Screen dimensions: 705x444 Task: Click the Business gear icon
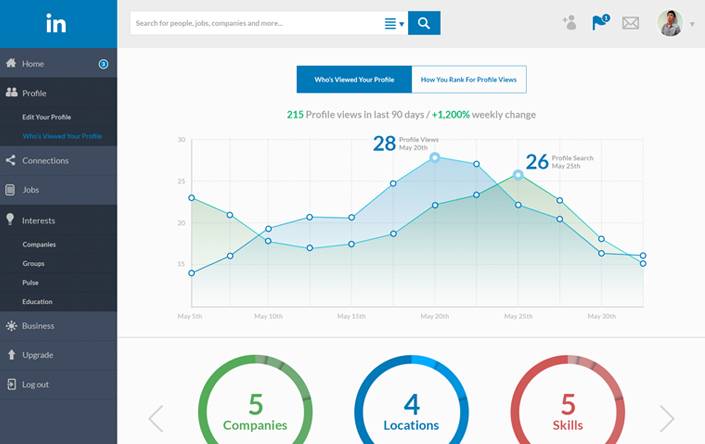coord(11,326)
